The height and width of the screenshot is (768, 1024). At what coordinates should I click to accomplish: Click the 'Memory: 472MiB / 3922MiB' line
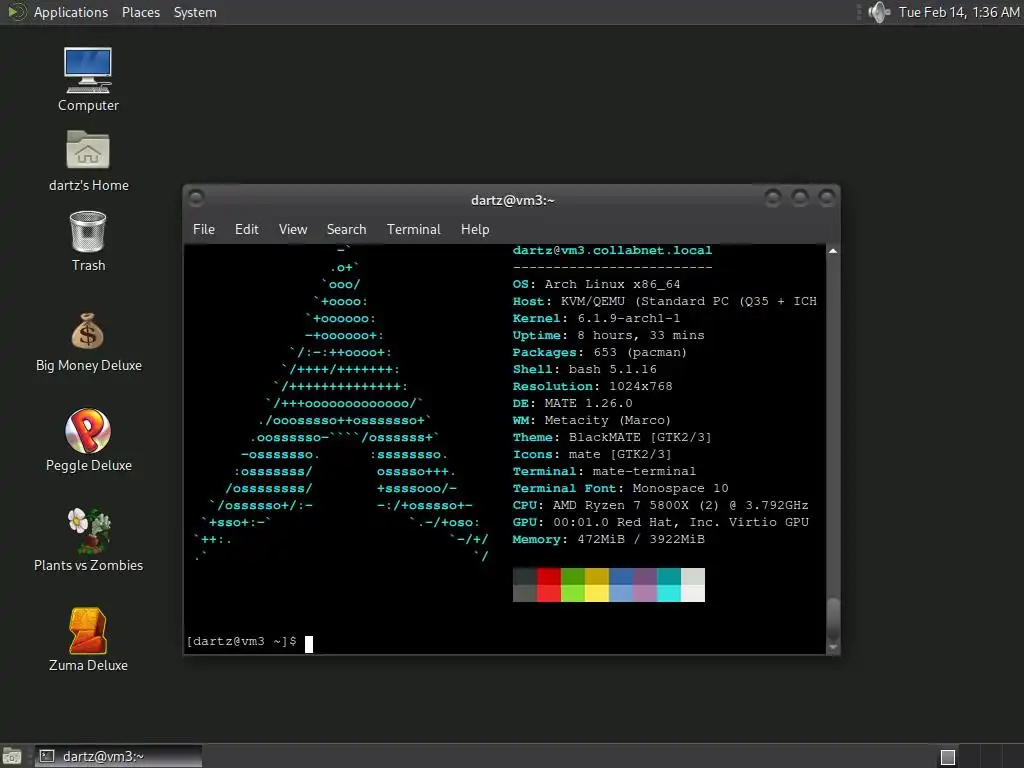[x=609, y=539]
